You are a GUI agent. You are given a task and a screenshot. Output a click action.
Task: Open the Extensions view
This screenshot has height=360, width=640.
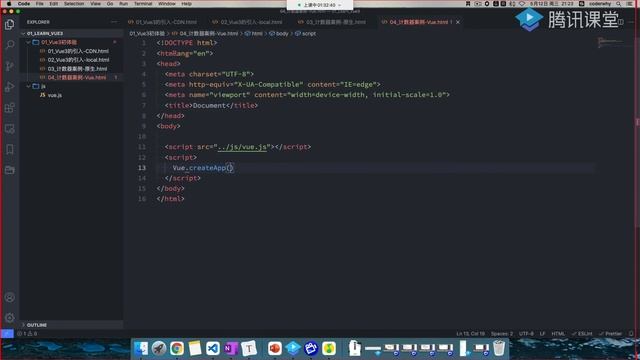tap(9, 108)
